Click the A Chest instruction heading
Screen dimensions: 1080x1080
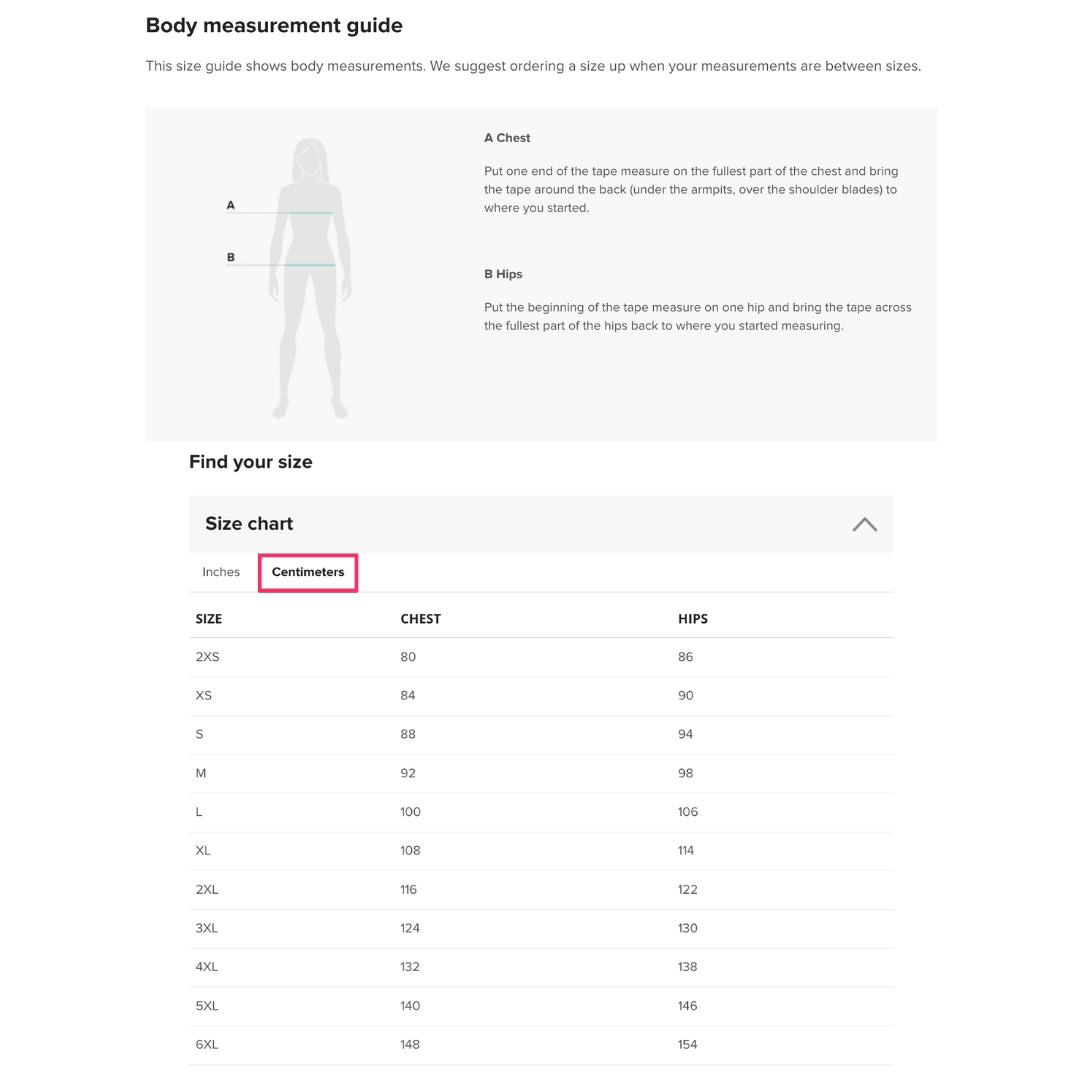[507, 138]
